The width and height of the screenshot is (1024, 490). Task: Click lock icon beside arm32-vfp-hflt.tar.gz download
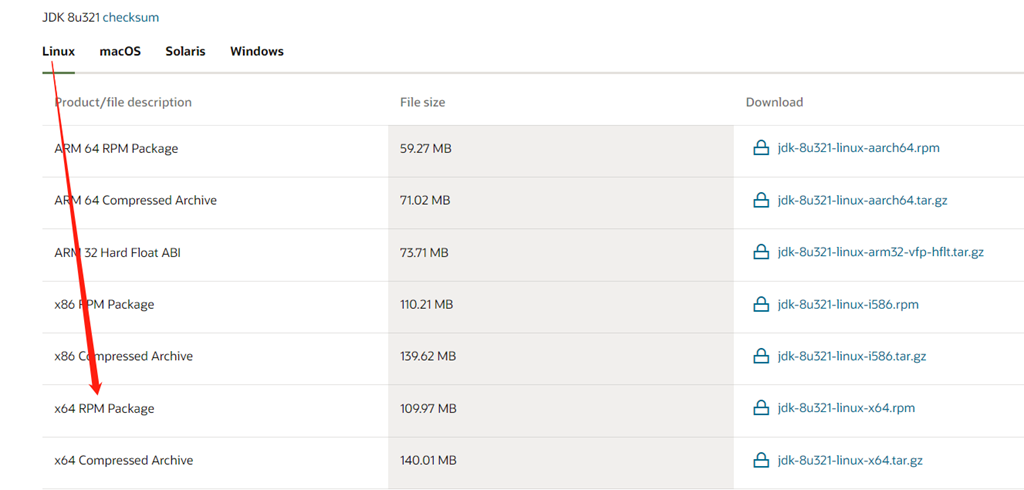click(760, 252)
